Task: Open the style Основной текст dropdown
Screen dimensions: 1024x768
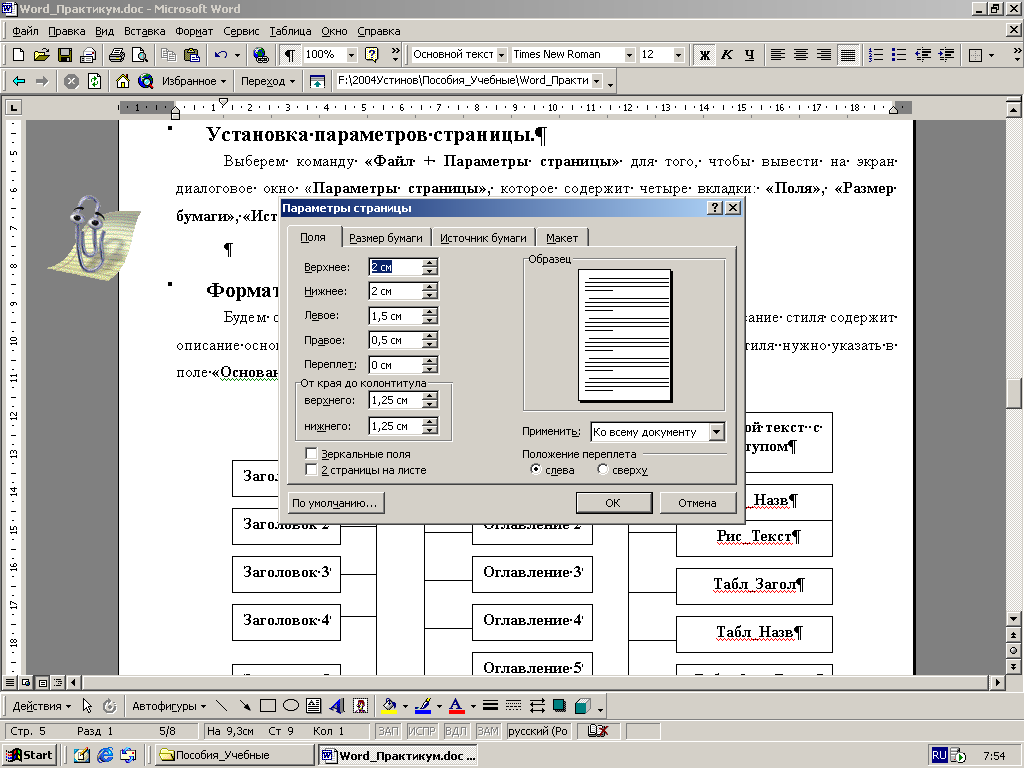Action: coord(502,55)
